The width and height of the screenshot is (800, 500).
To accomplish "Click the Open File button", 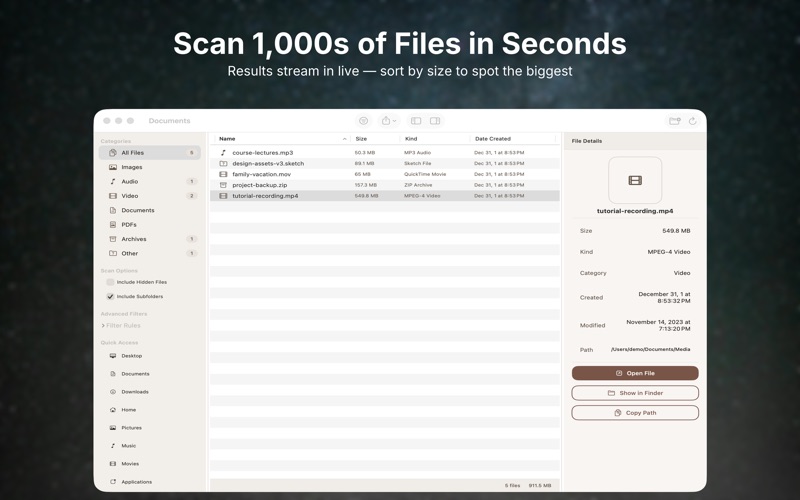I will pyautogui.click(x=635, y=373).
